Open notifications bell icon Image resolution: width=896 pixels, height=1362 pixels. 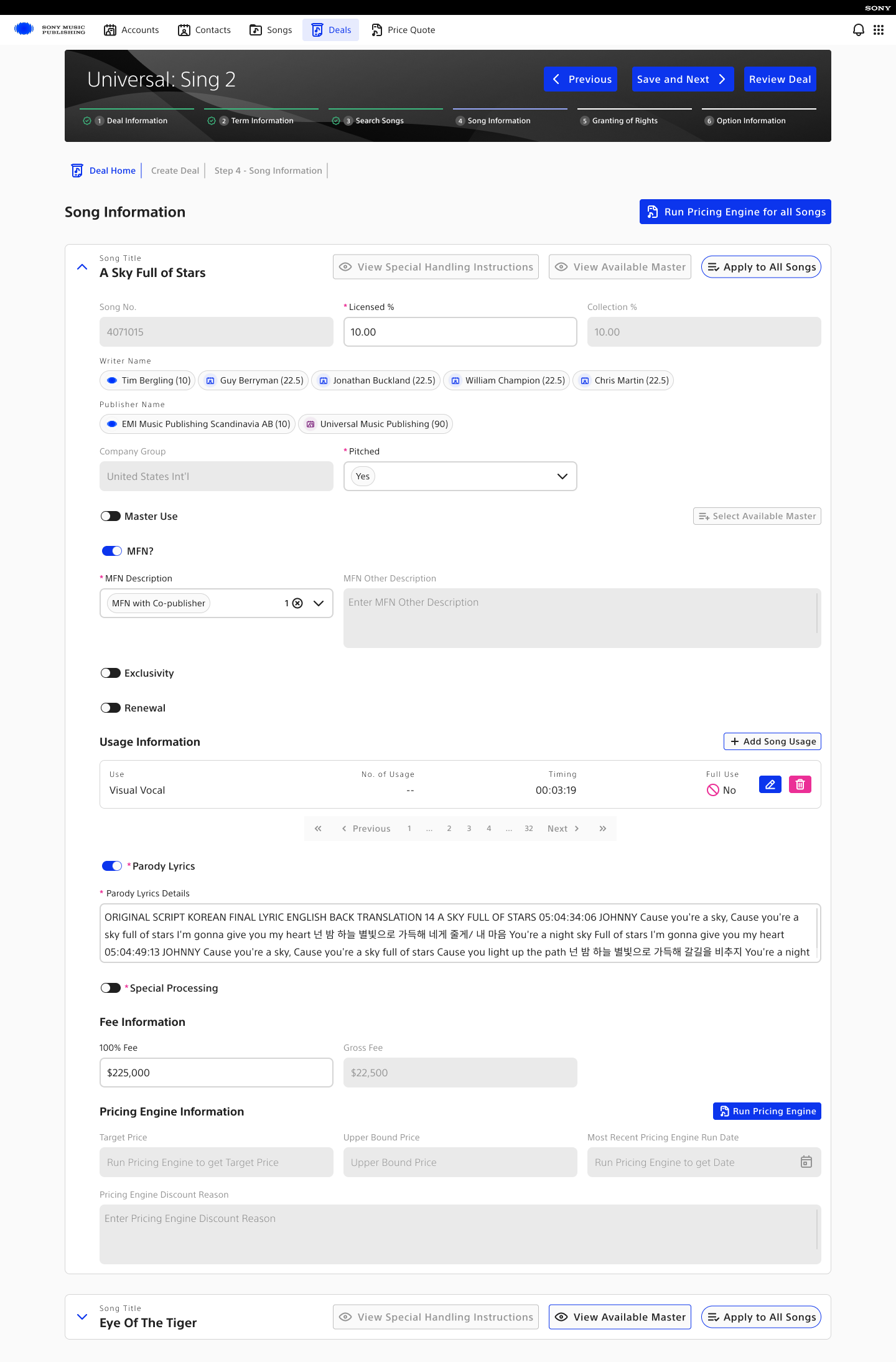[x=858, y=30]
